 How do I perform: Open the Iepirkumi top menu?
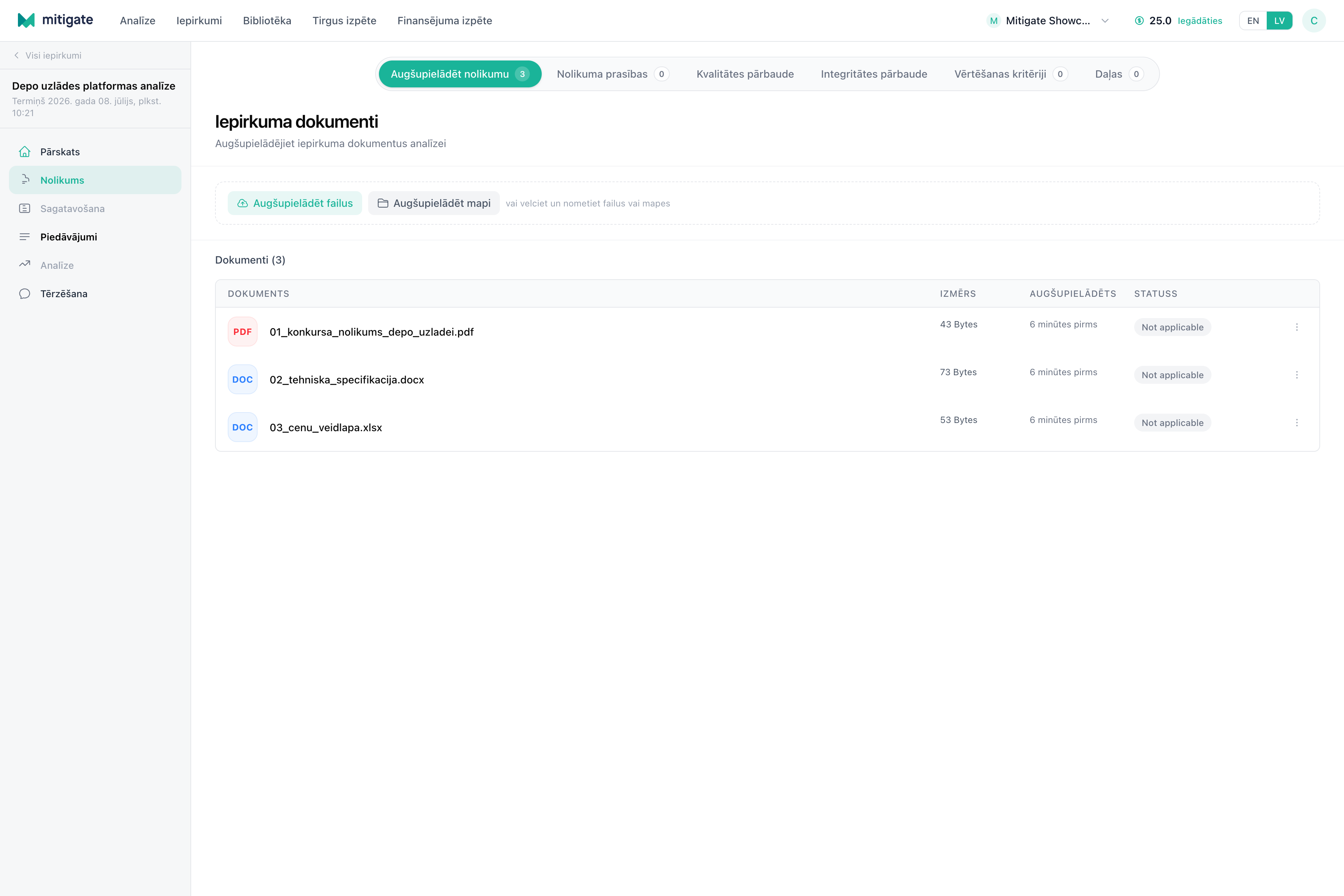click(x=199, y=21)
